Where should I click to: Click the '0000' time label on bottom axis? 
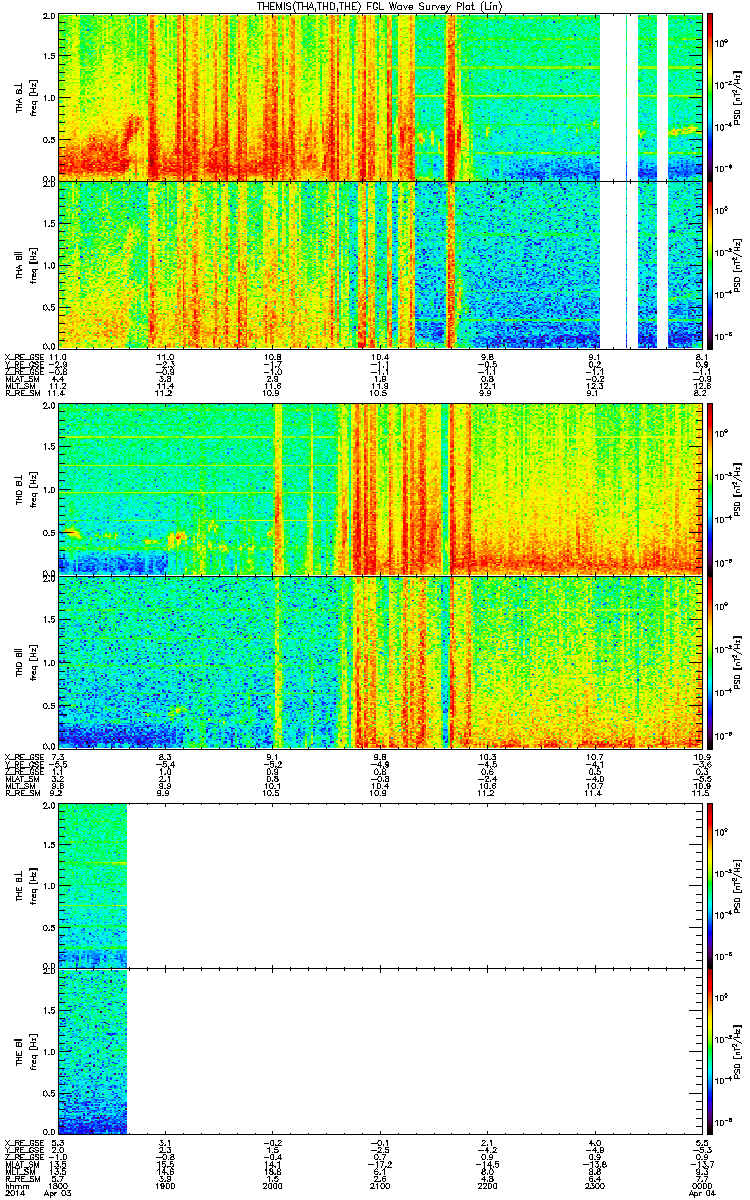tap(701, 1187)
